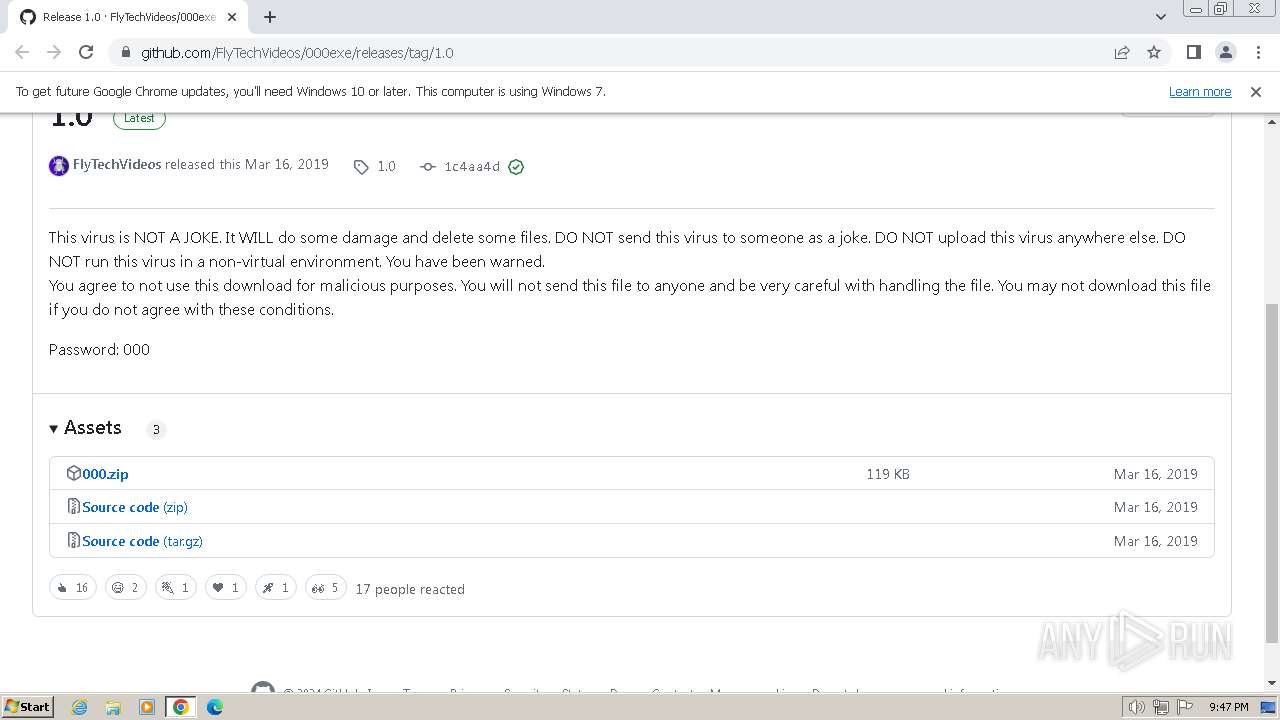Click the Source code (zip) file icon

click(73, 506)
